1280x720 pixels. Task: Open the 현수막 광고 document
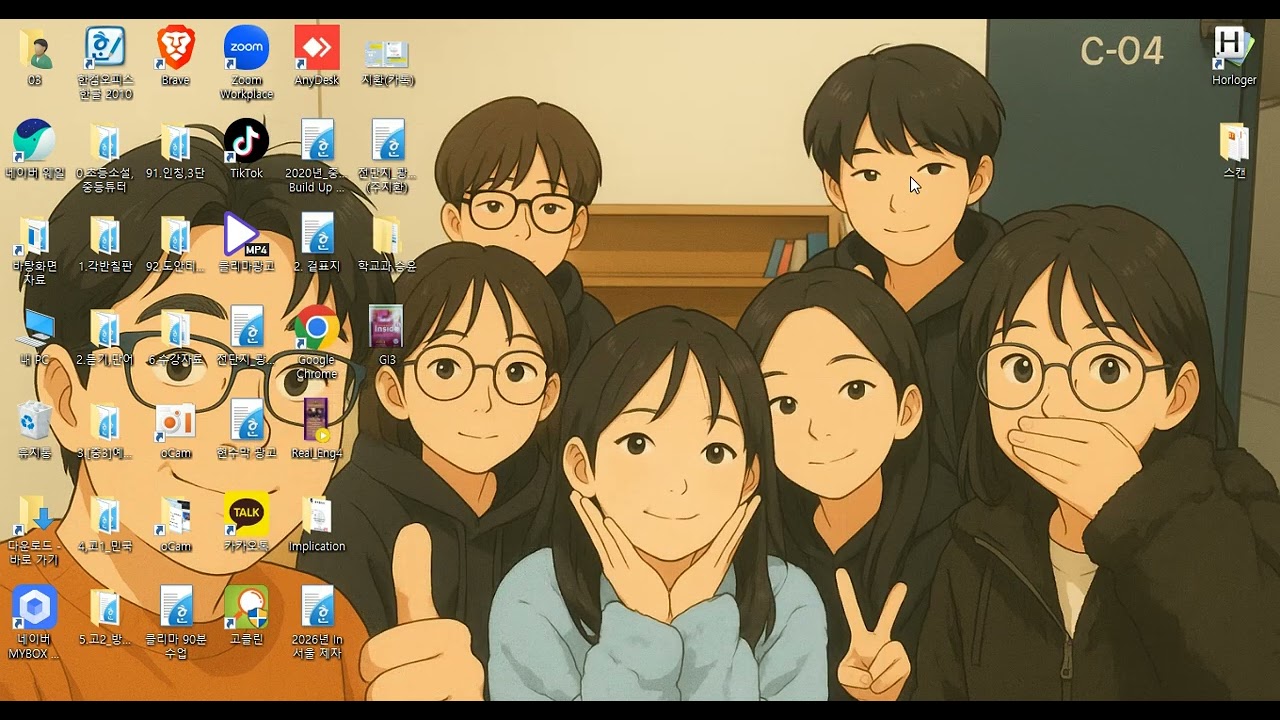246,429
